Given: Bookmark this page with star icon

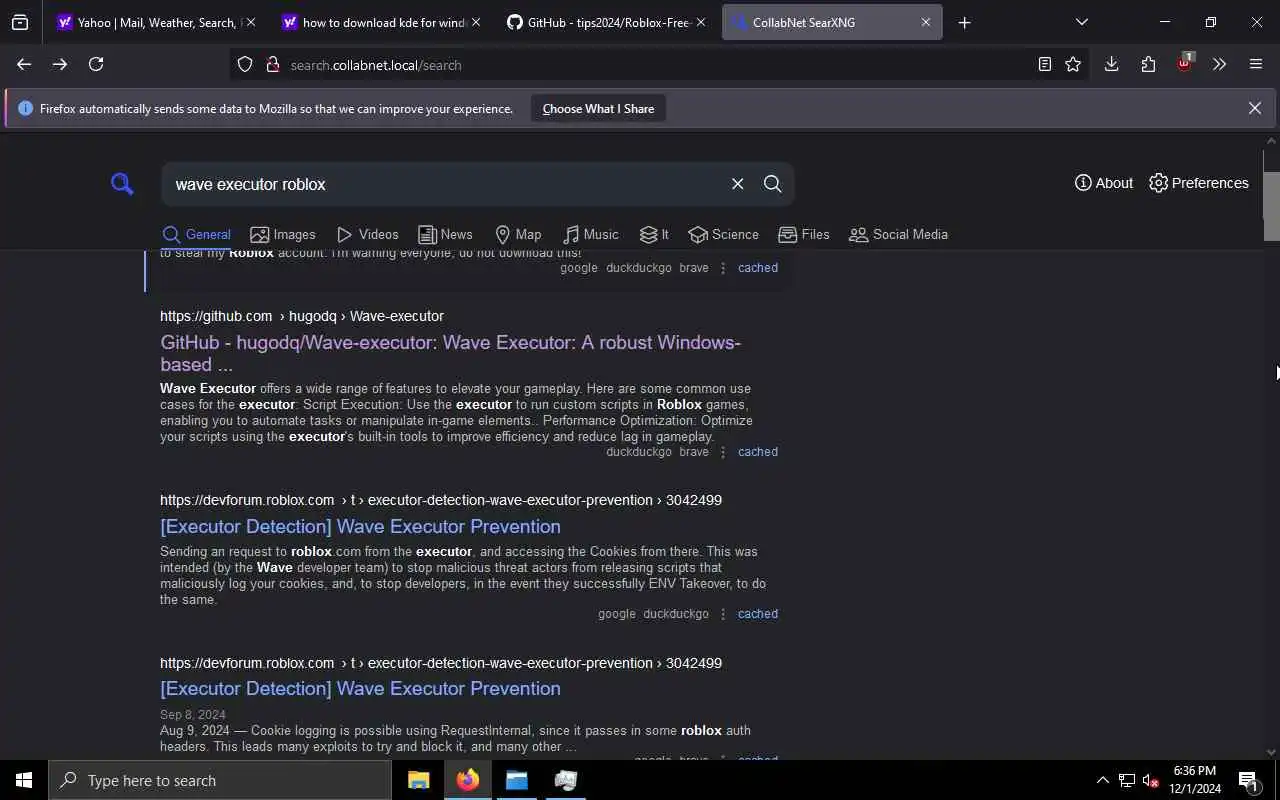Looking at the screenshot, I should pos(1073,65).
